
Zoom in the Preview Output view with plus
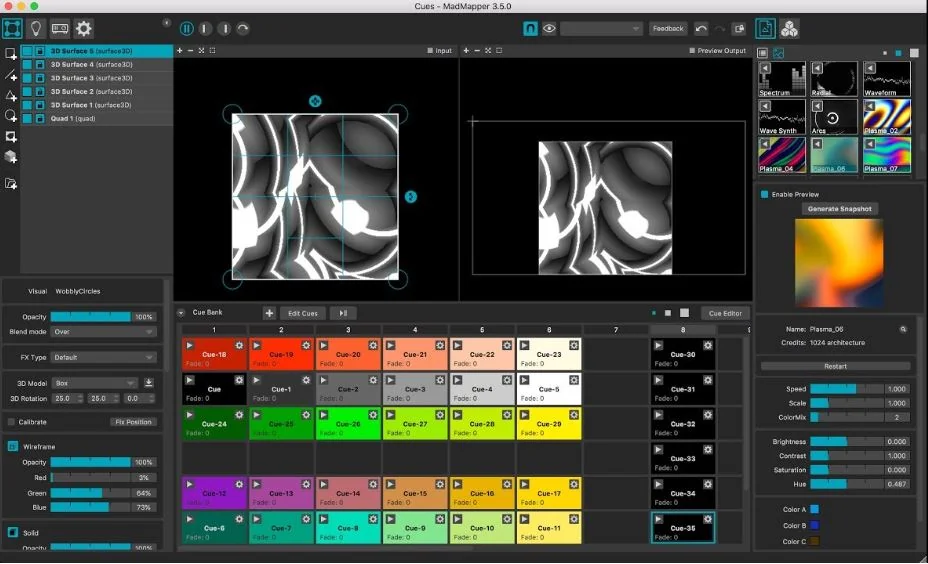click(466, 51)
